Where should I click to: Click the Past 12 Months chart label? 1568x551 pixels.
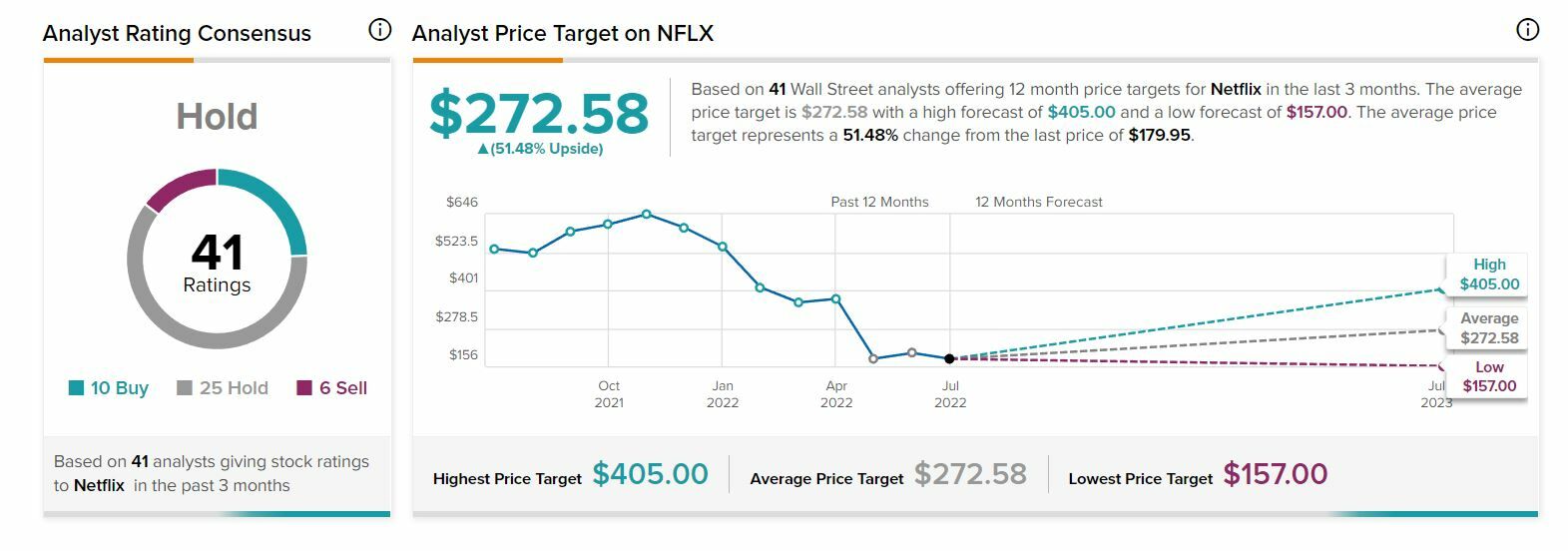click(879, 202)
